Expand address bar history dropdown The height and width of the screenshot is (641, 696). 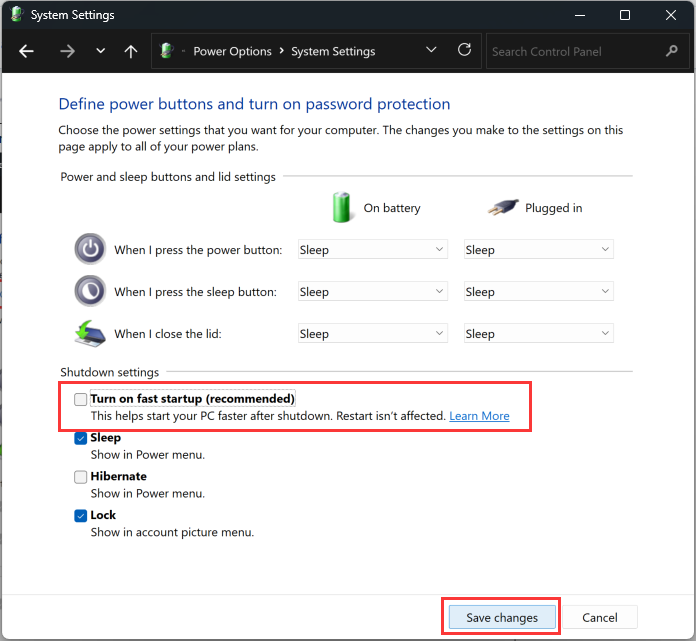tap(431, 50)
